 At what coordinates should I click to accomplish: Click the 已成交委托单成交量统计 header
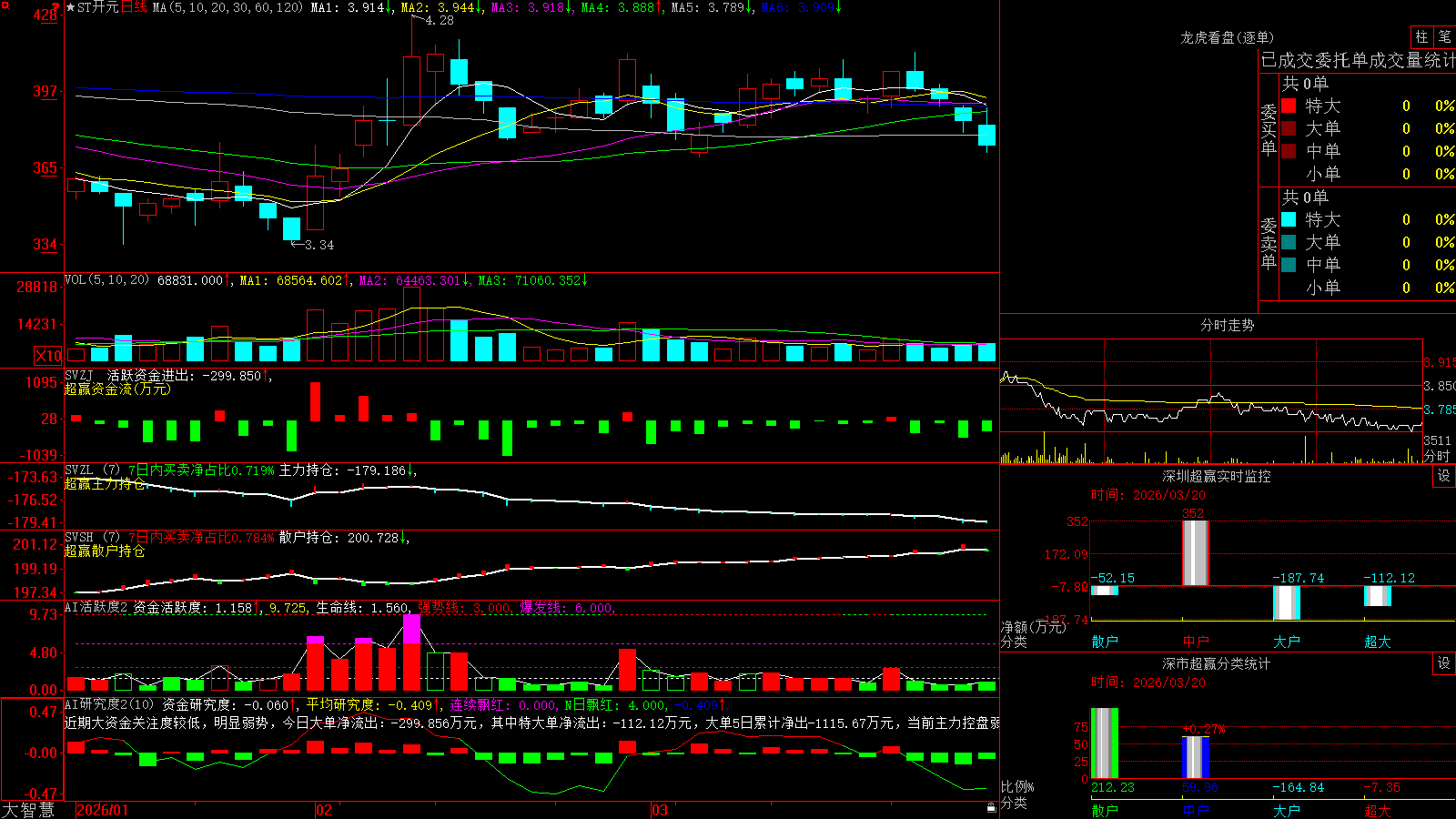[x=1358, y=60]
